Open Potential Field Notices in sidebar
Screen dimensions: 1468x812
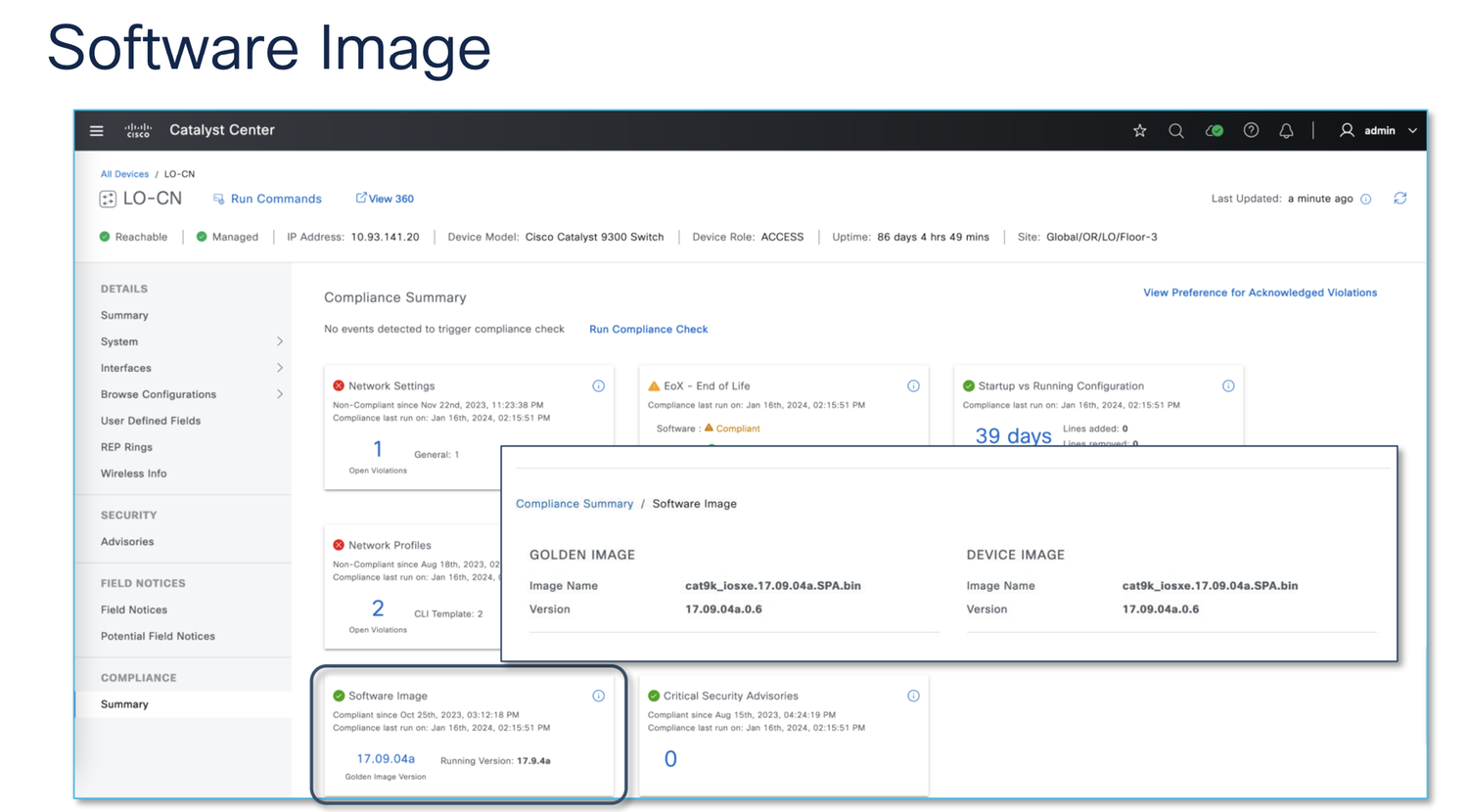158,636
